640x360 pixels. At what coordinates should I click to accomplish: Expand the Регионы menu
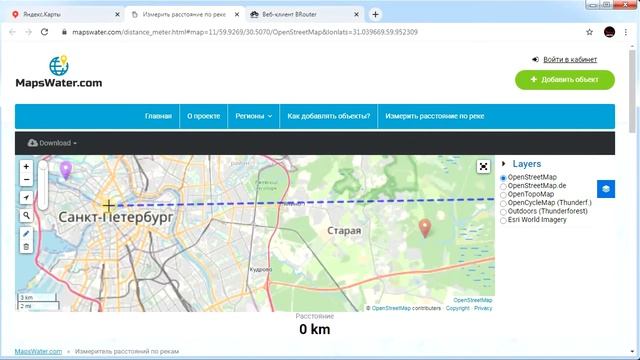[253, 116]
